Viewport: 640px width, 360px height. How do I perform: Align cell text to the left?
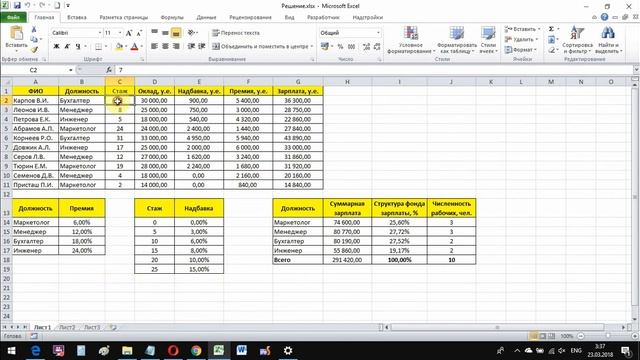coord(155,47)
